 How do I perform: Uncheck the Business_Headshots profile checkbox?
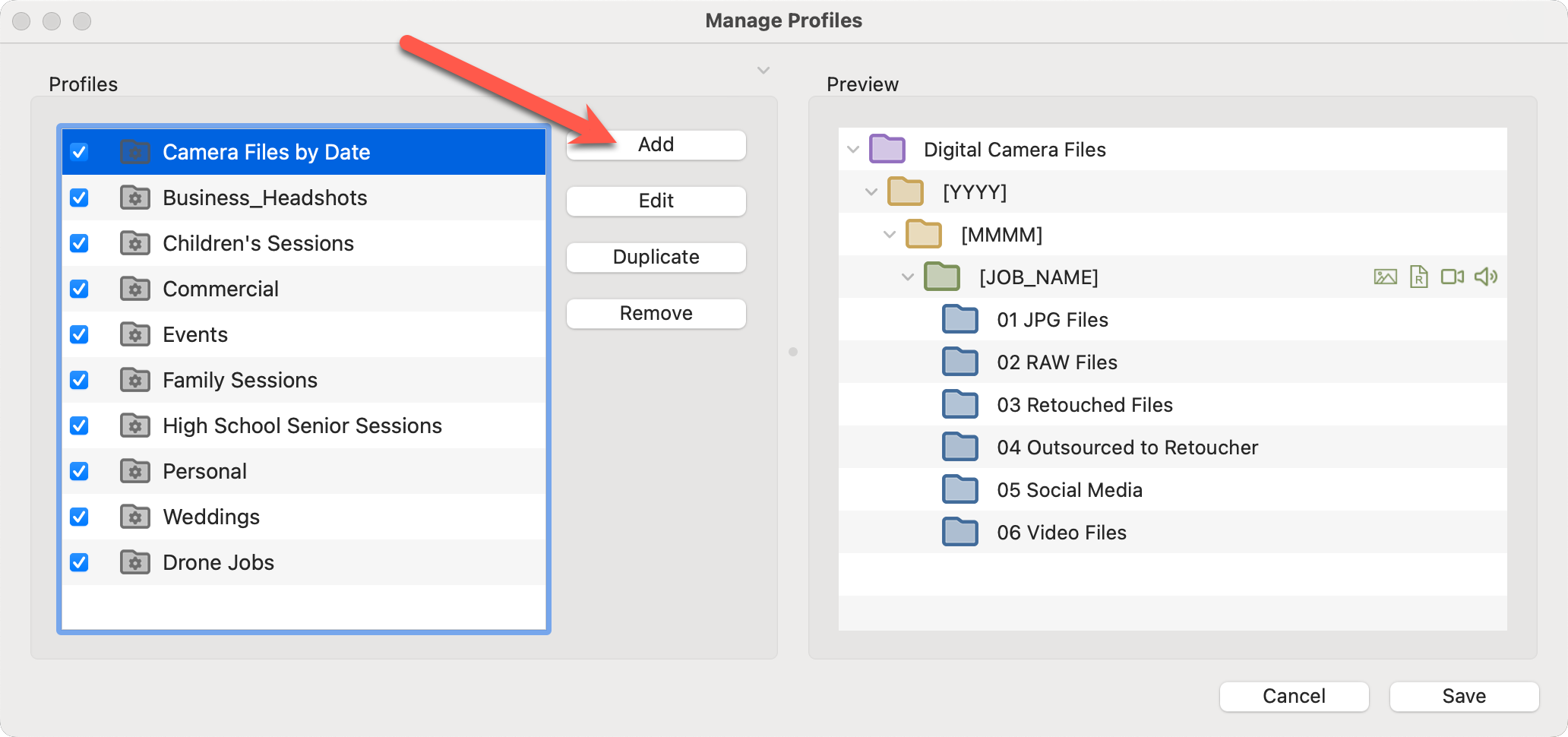[79, 198]
